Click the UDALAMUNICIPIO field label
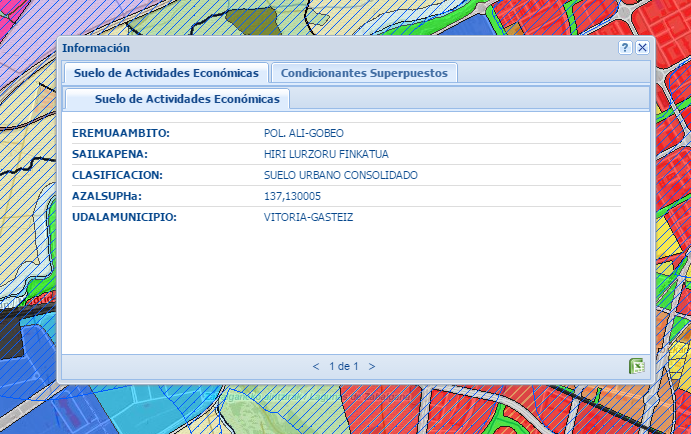Viewport: 691px width, 434px height. coord(124,217)
